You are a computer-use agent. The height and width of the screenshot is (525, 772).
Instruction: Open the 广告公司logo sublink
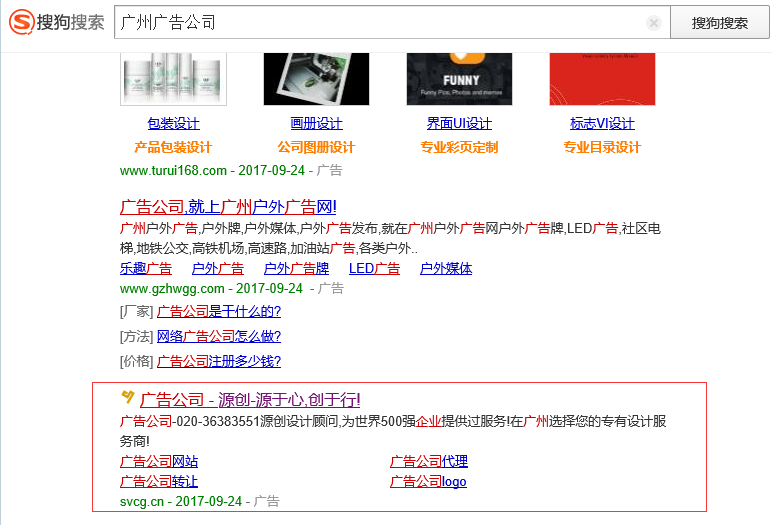[x=428, y=481]
